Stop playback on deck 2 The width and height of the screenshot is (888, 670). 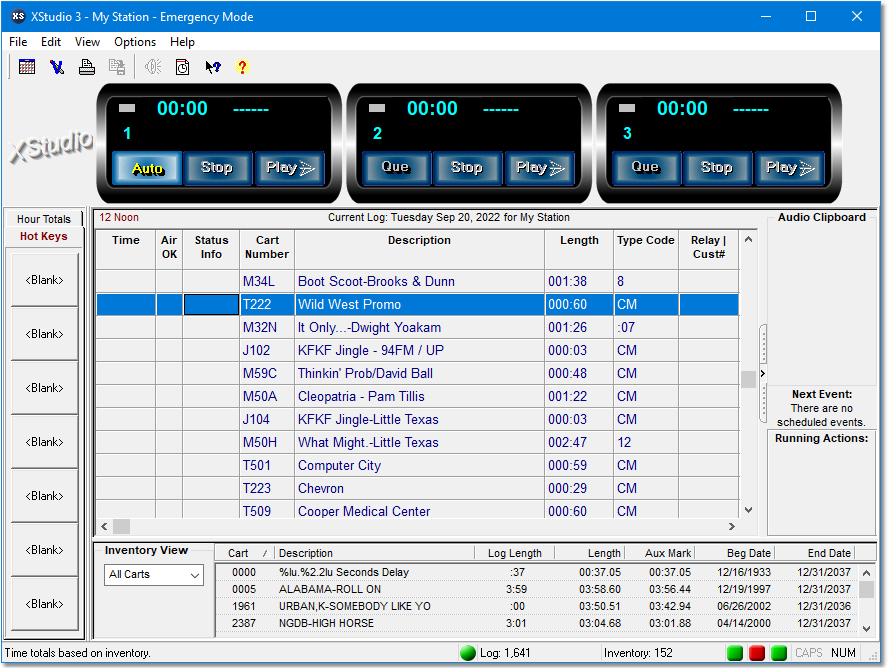point(467,168)
